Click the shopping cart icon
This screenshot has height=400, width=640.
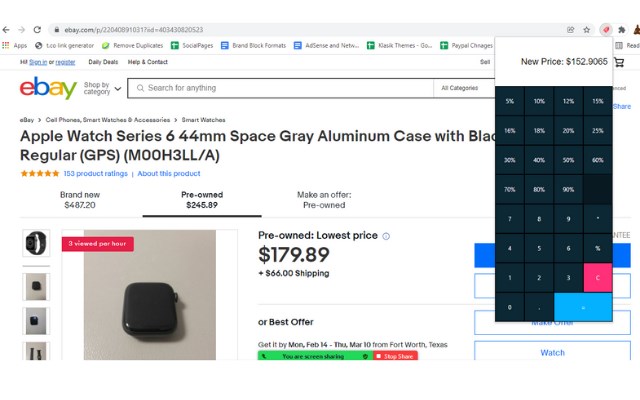[619, 62]
